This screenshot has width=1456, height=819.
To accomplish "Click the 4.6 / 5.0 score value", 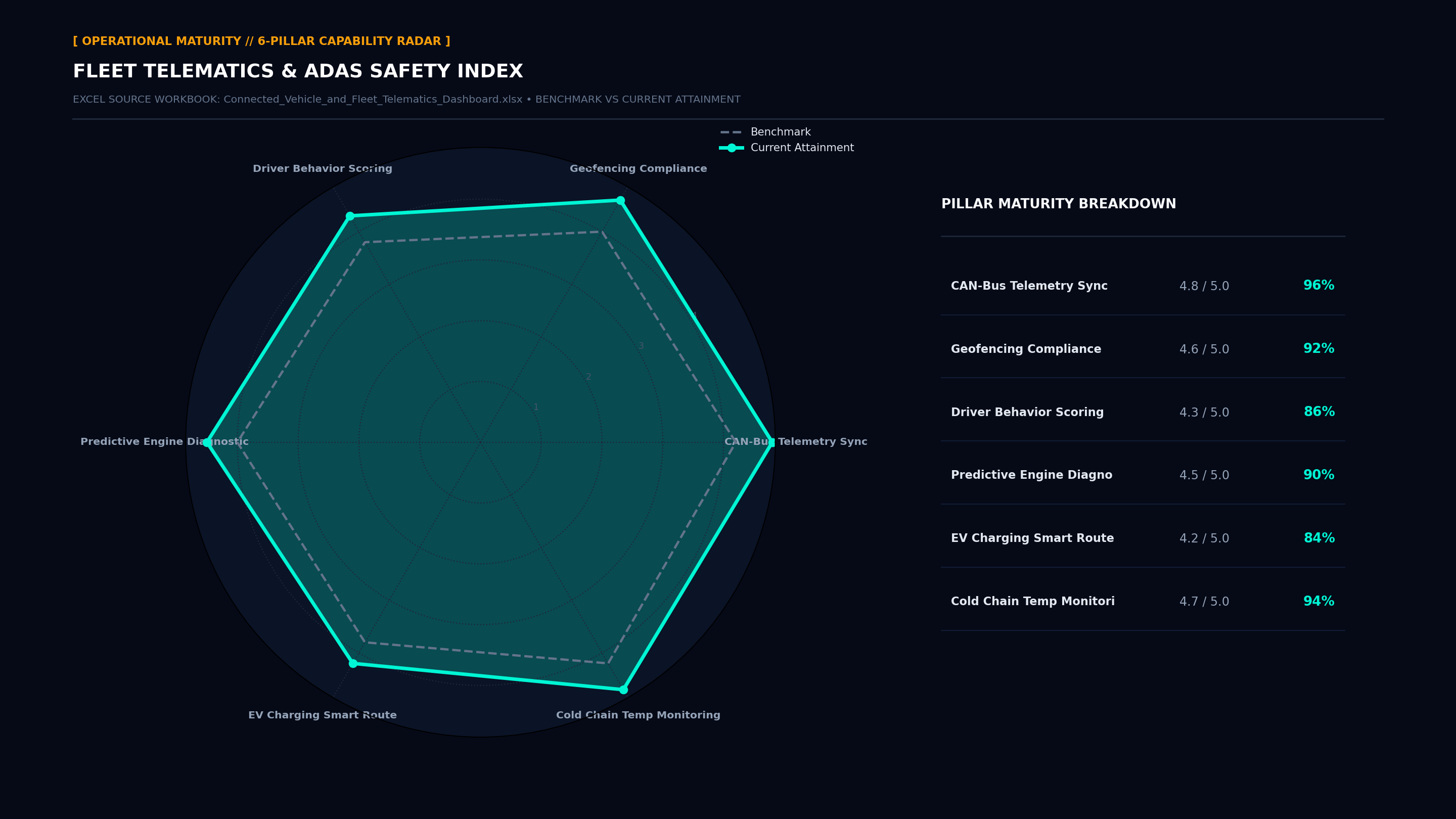I will 1204,350.
